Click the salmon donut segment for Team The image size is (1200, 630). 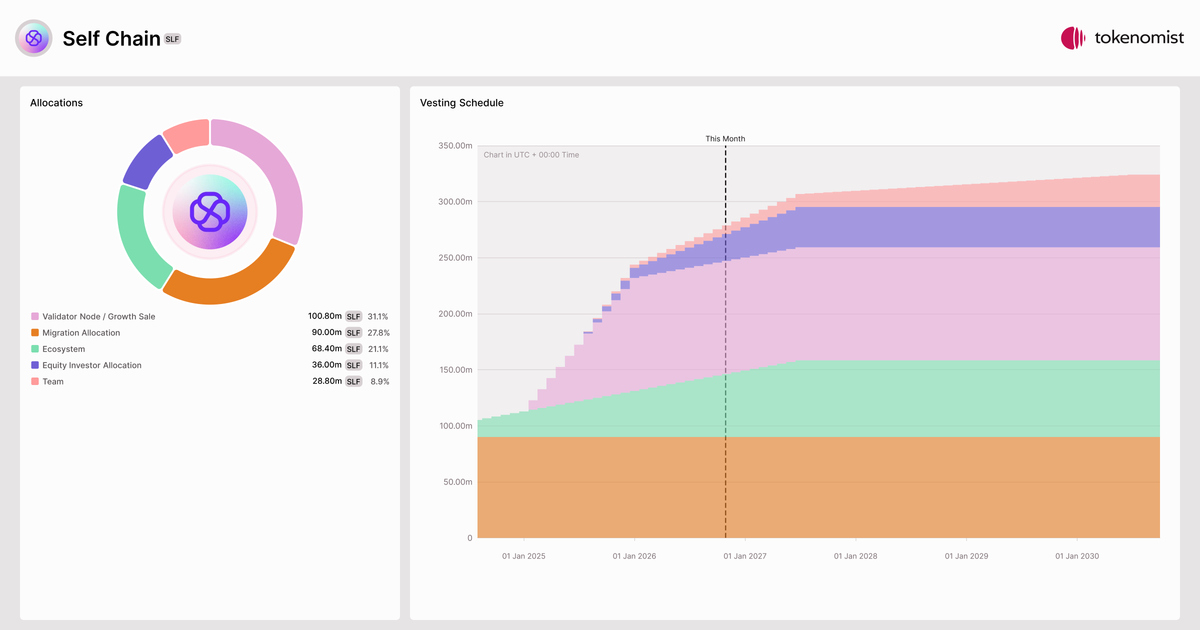coord(188,135)
